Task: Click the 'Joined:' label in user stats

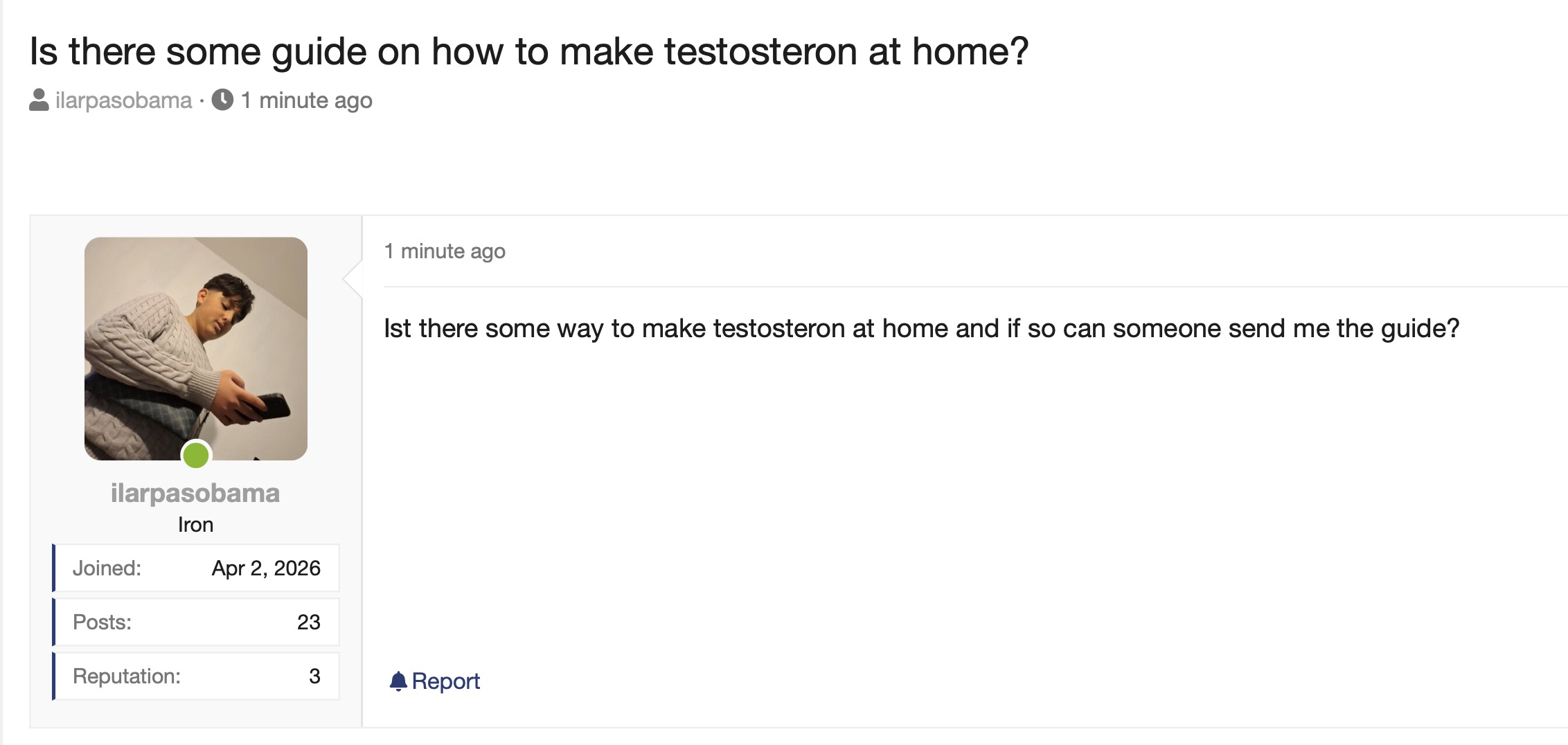Action: click(107, 568)
